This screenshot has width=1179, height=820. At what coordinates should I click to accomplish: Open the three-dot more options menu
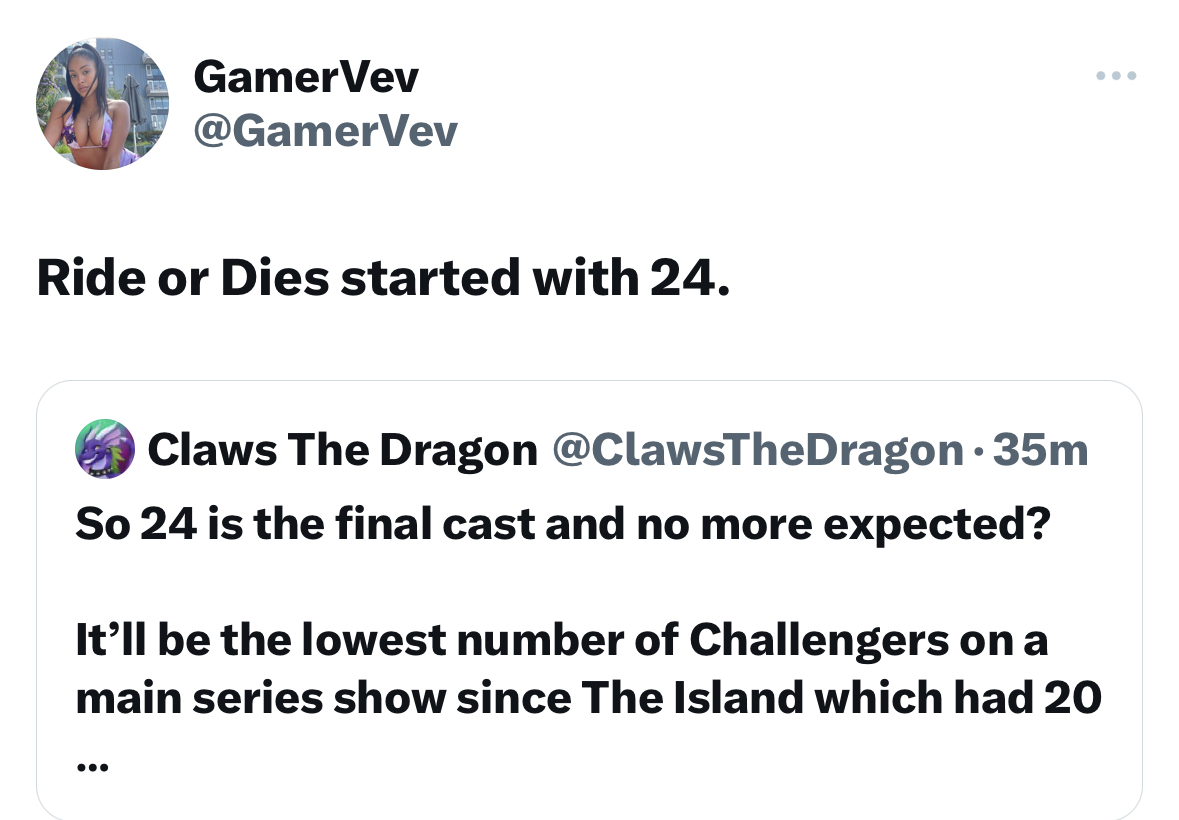1116,75
